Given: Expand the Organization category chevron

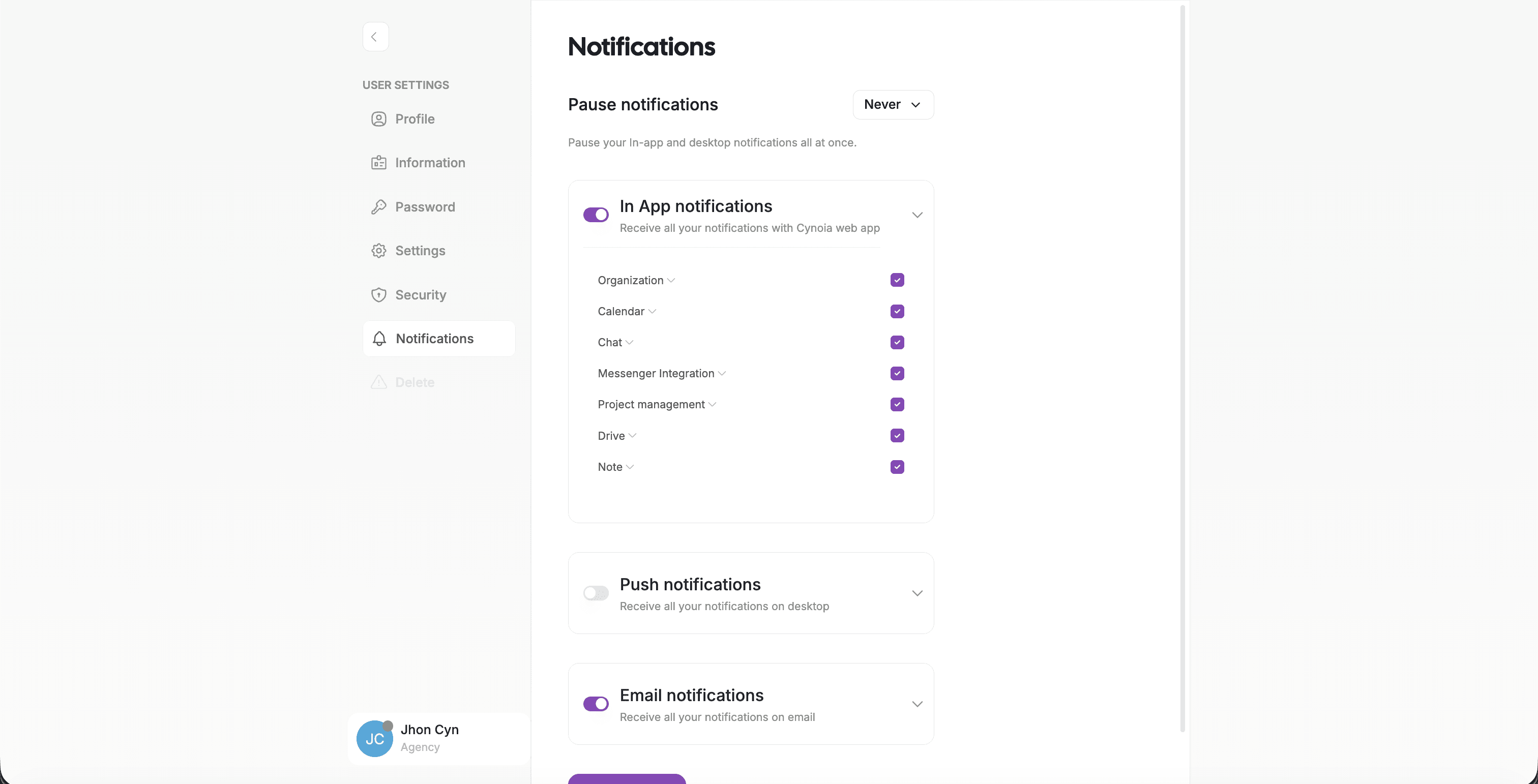Looking at the screenshot, I should (671, 281).
